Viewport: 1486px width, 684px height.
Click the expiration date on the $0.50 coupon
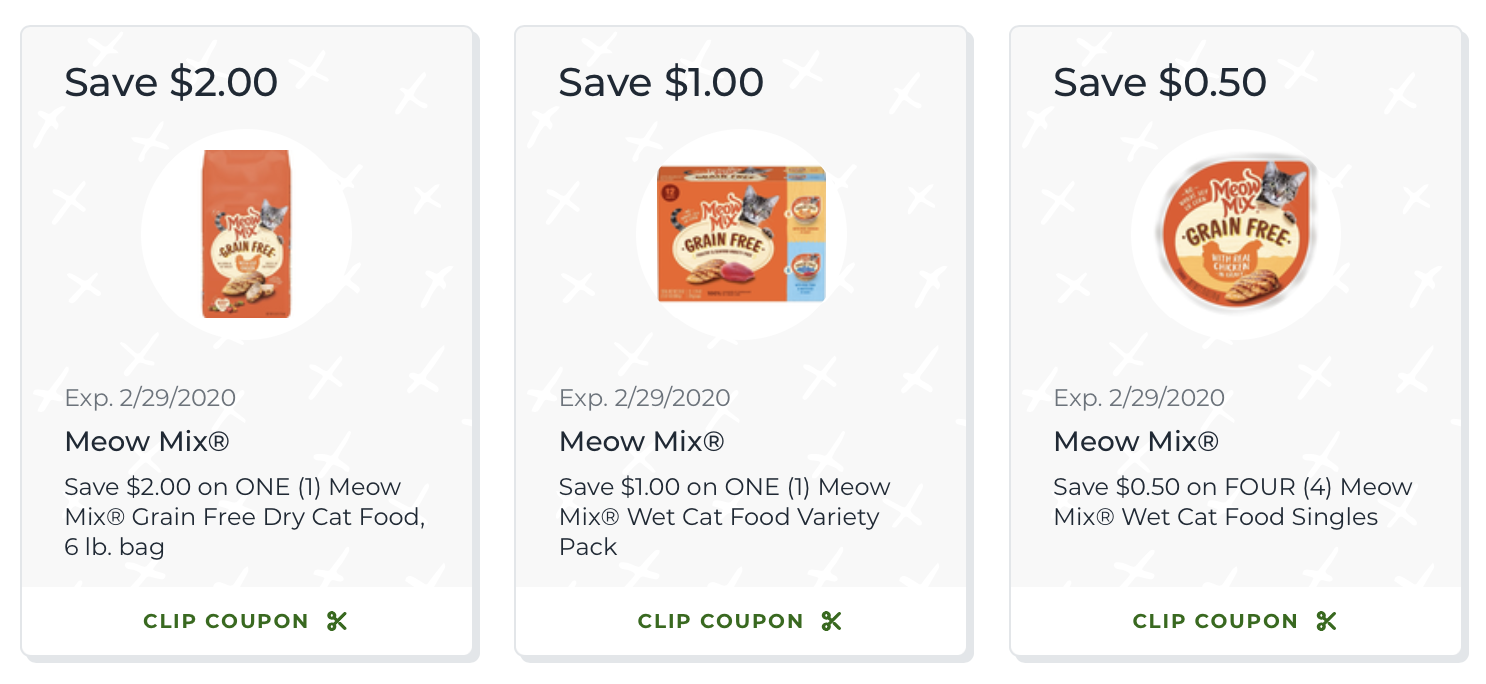coord(1139,398)
